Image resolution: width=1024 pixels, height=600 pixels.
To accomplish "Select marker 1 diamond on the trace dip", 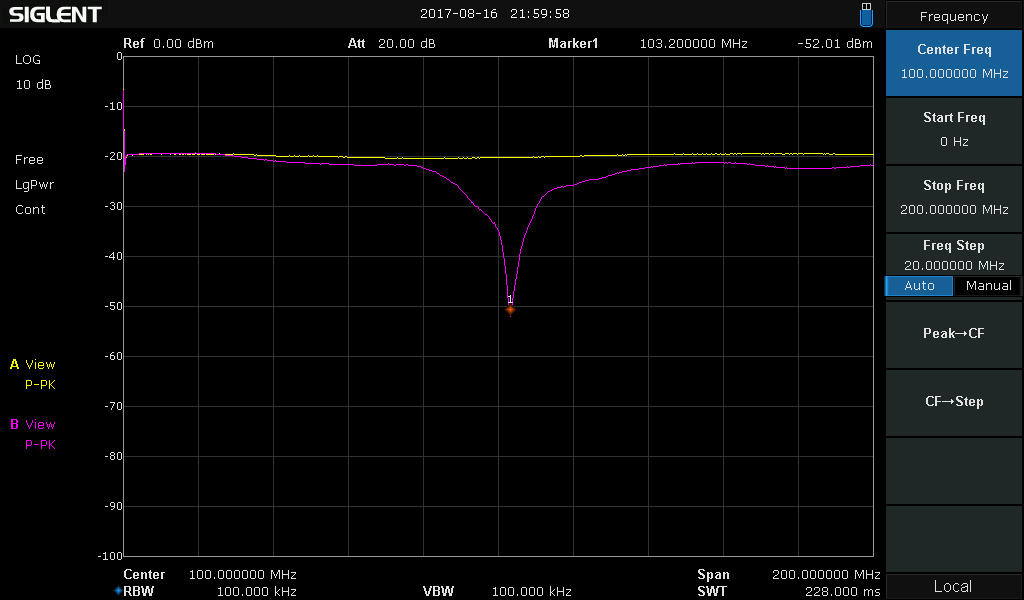I will pos(510,310).
